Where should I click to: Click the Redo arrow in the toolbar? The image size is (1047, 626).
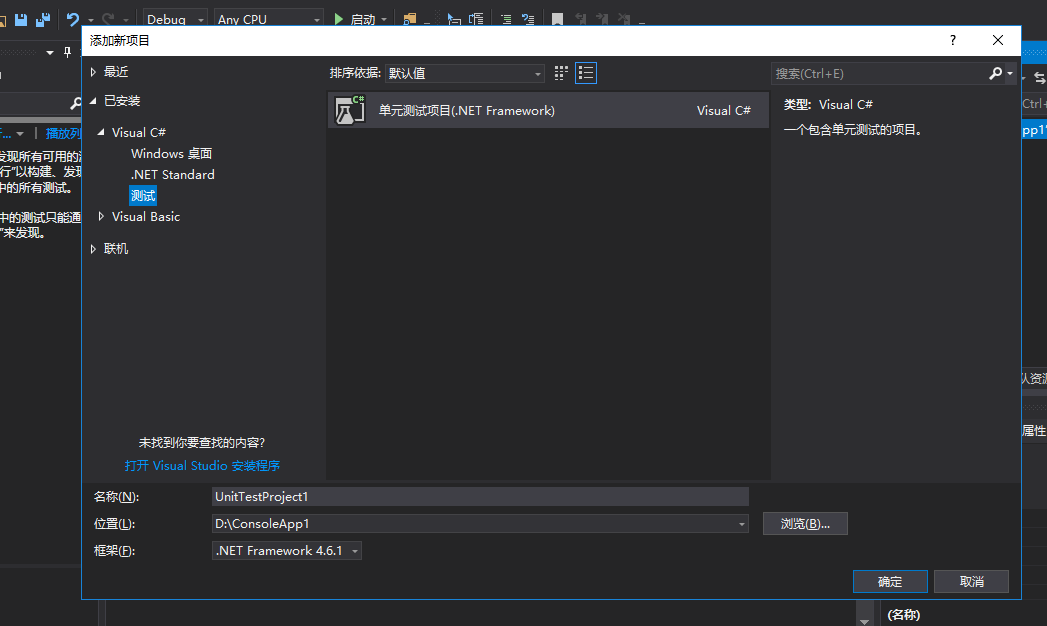(108, 19)
